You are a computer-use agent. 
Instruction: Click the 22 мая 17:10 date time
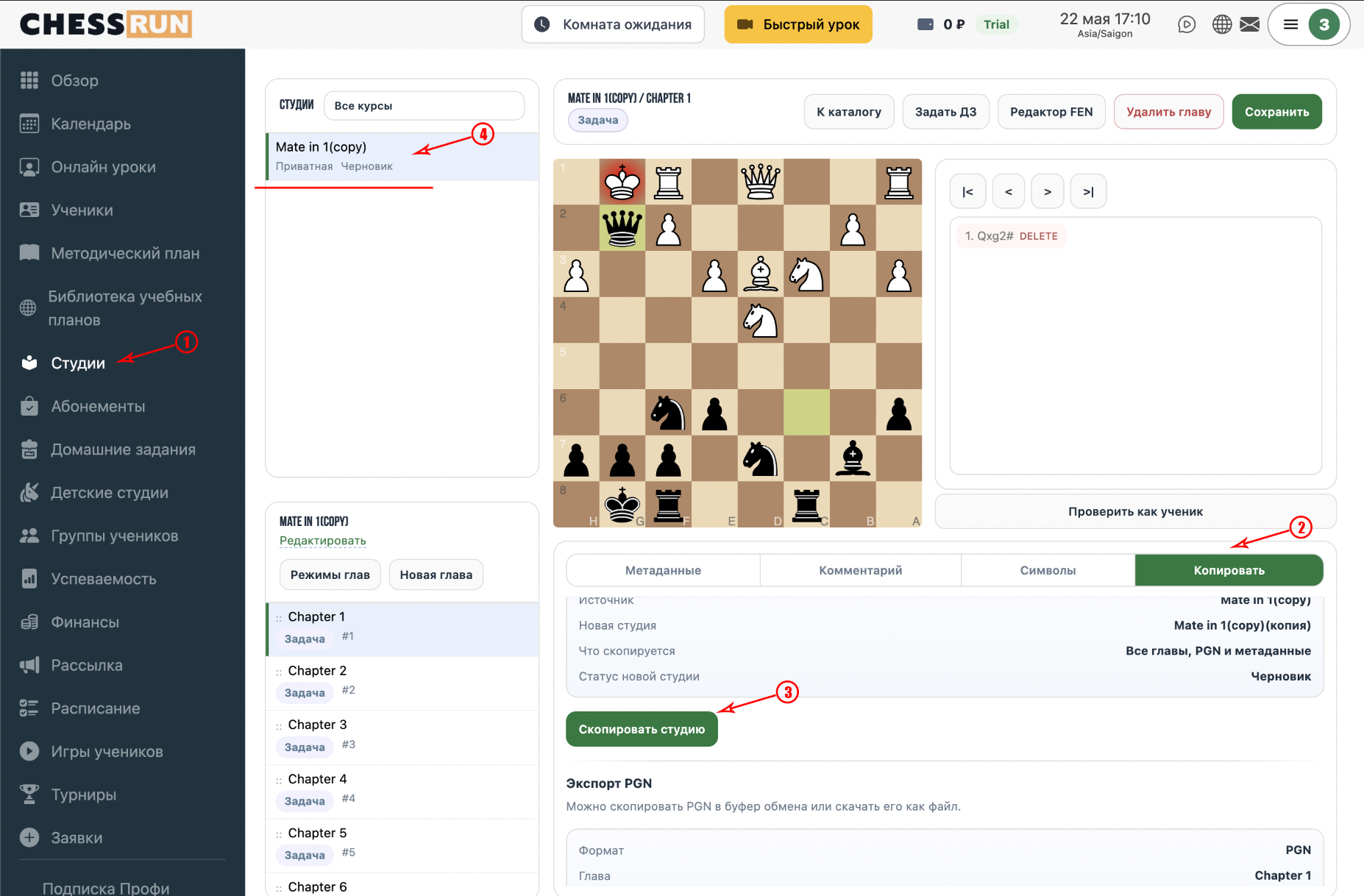(1104, 19)
